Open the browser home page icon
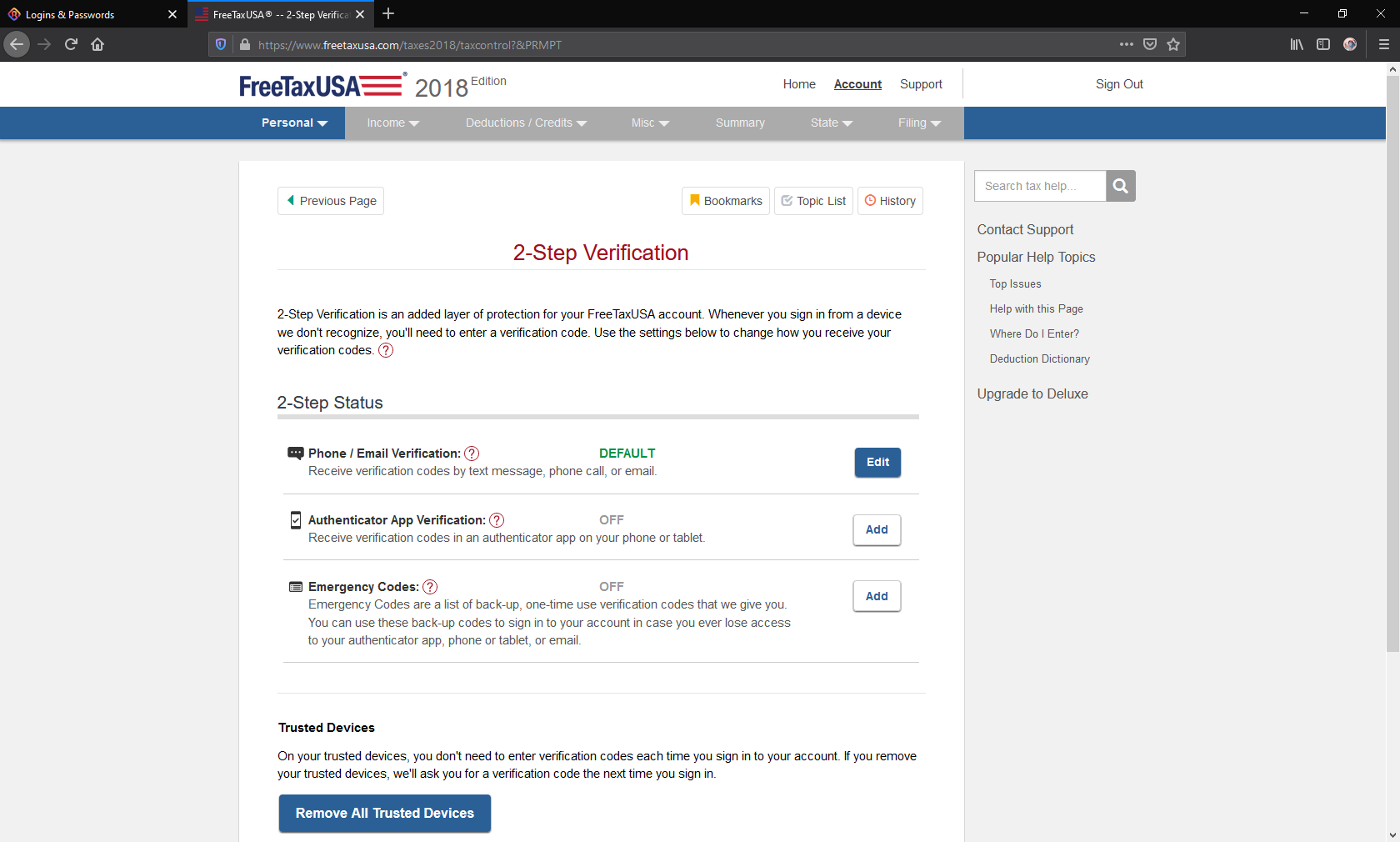 [97, 44]
